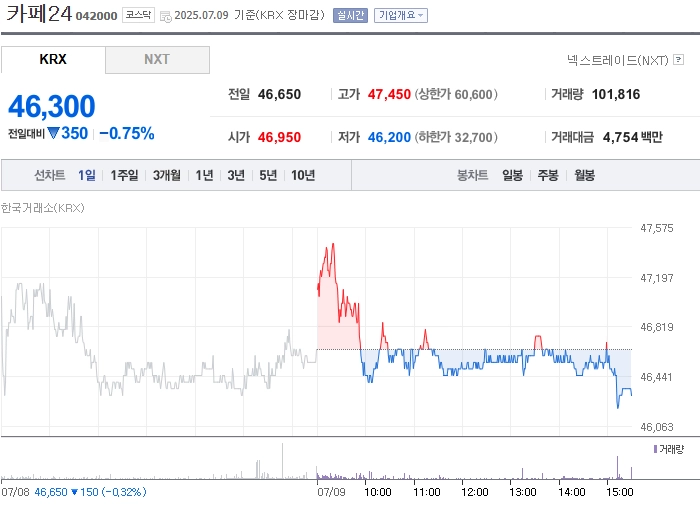Show the 주봉 weekly candle chart
Screen dimensions: 700x515
[548, 175]
